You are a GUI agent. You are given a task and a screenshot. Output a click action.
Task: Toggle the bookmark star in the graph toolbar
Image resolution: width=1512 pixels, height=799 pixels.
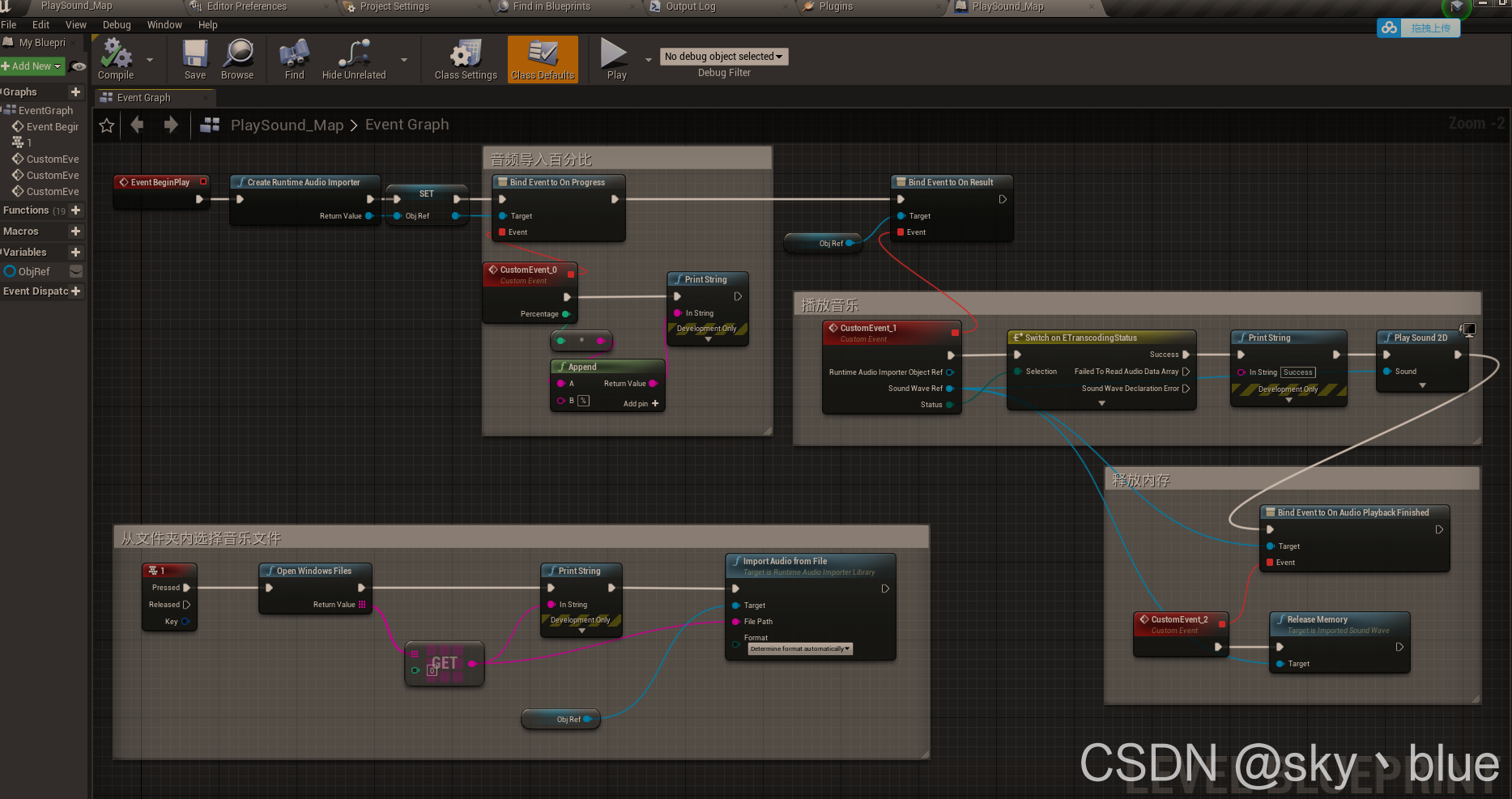click(106, 125)
